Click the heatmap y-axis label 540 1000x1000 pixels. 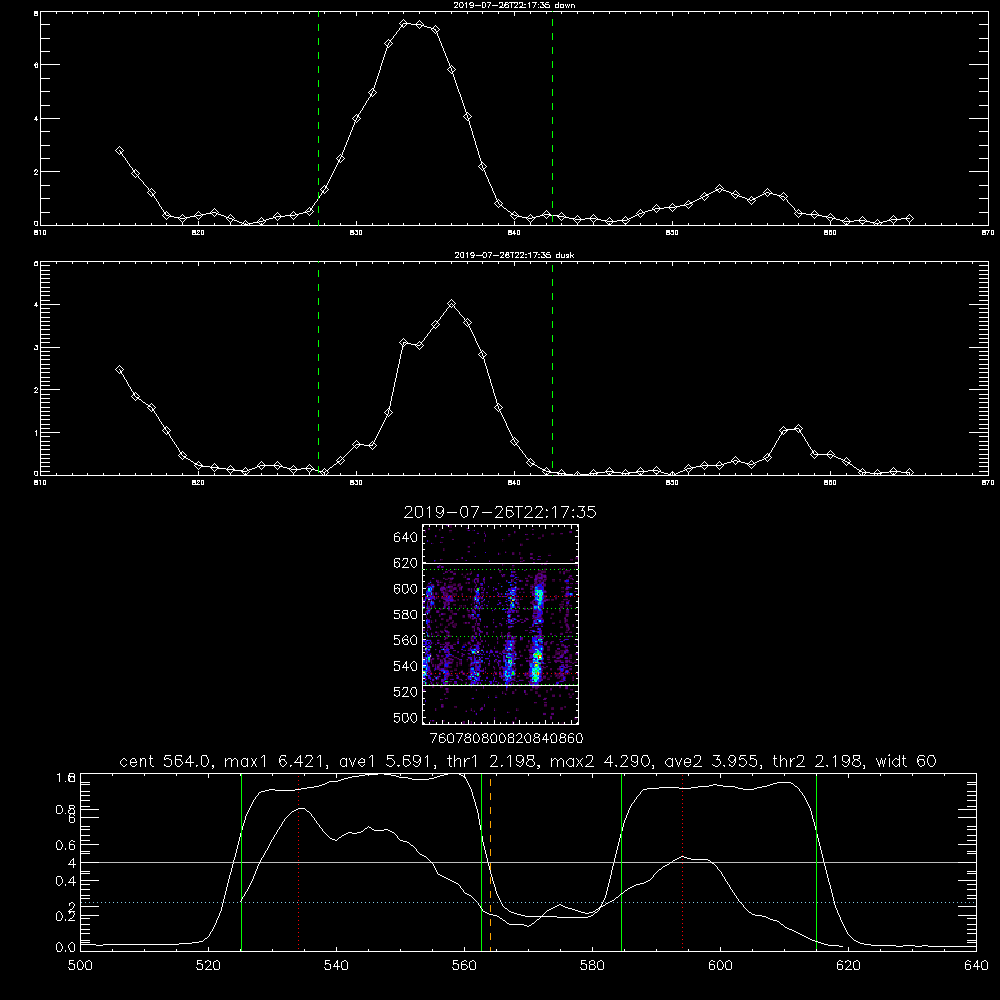405,666
